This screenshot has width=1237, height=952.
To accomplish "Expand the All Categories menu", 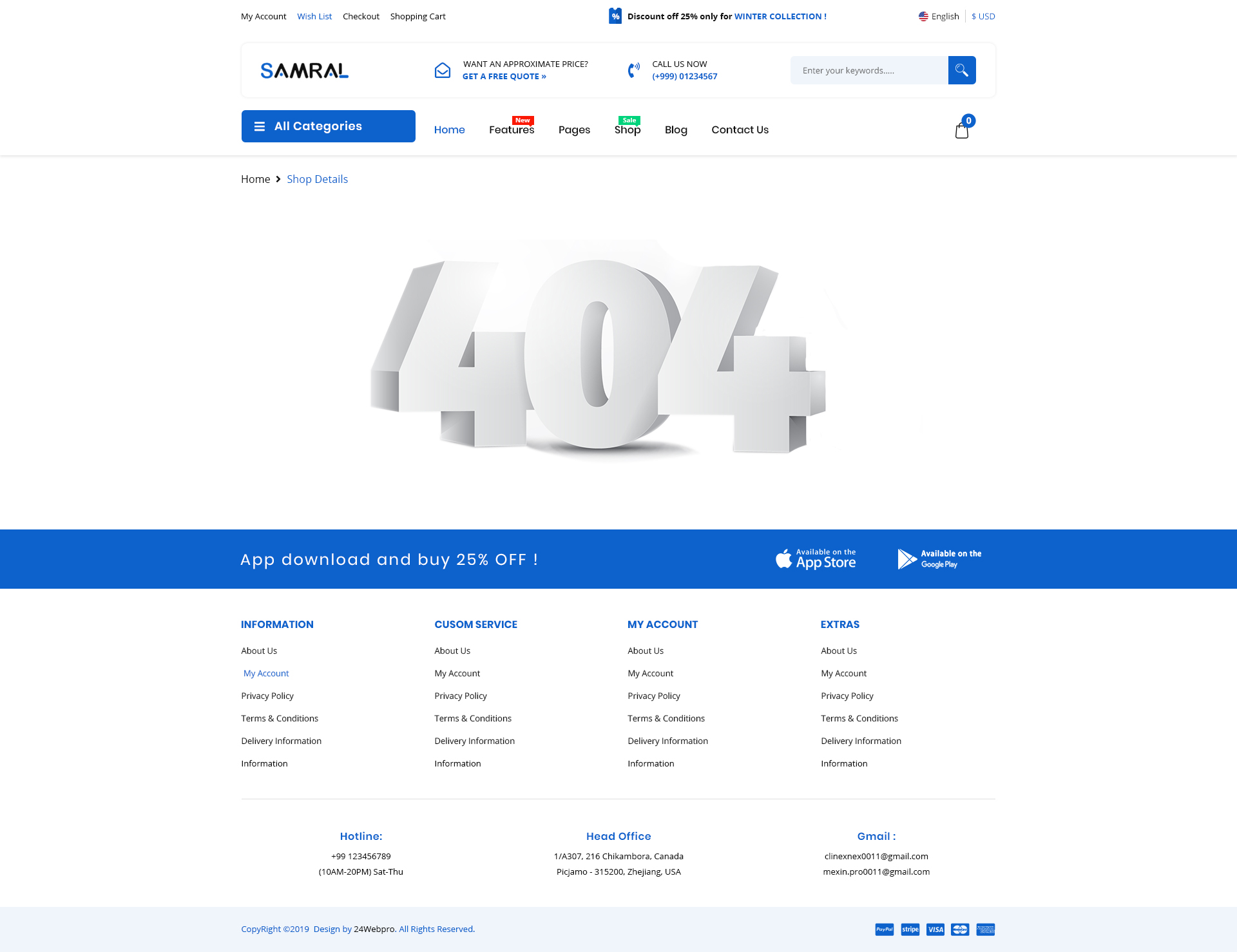I will point(328,126).
